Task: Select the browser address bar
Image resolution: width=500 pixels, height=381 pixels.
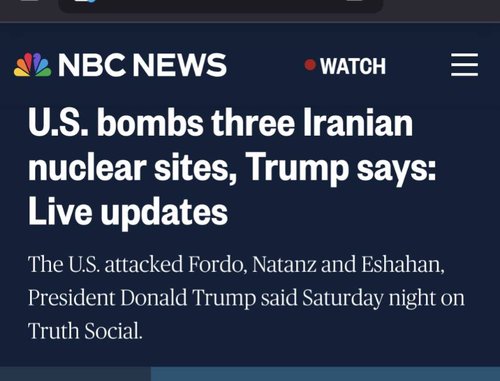Action: pyautogui.click(x=221, y=5)
